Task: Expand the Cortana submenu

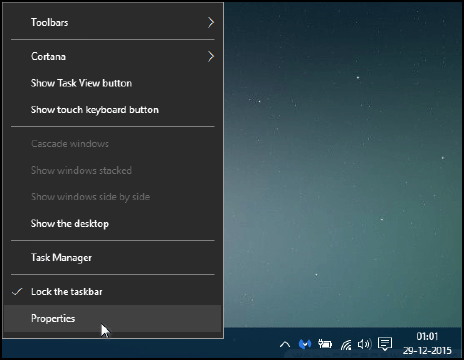Action: coord(113,56)
